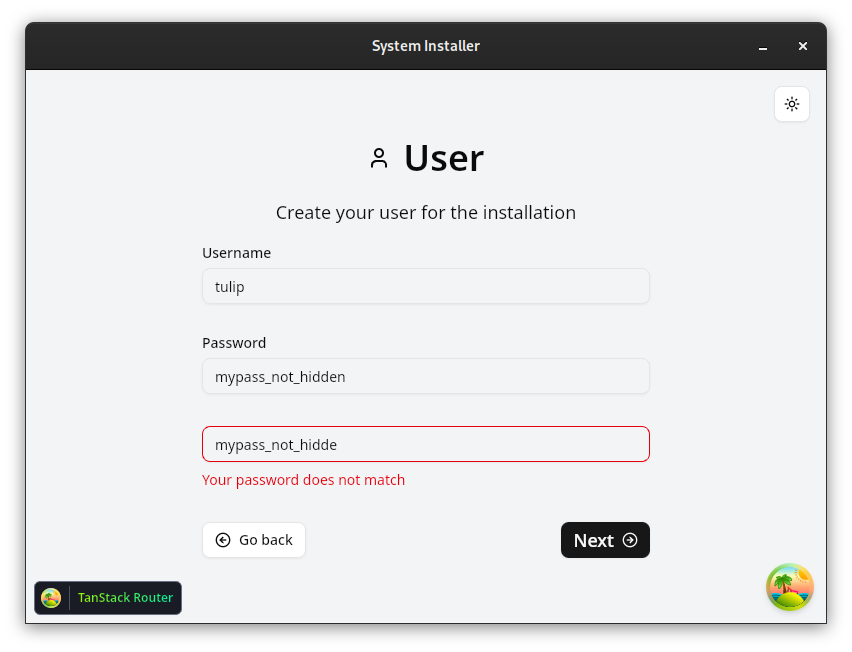Open the island-shaped devtools icon
The height and width of the screenshot is (652, 852).
790,587
